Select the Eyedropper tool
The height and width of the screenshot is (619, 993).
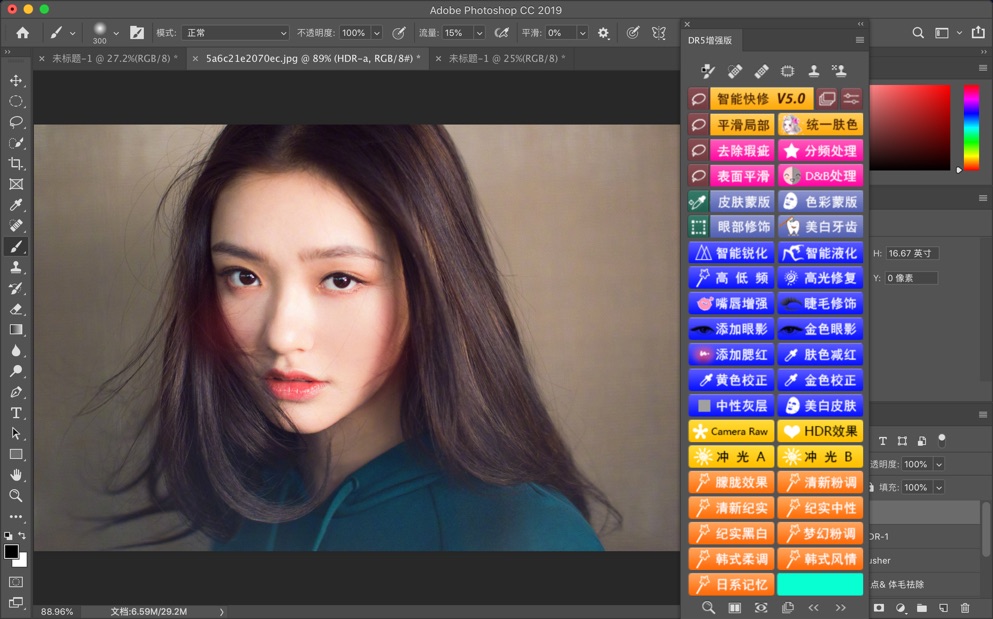16,205
